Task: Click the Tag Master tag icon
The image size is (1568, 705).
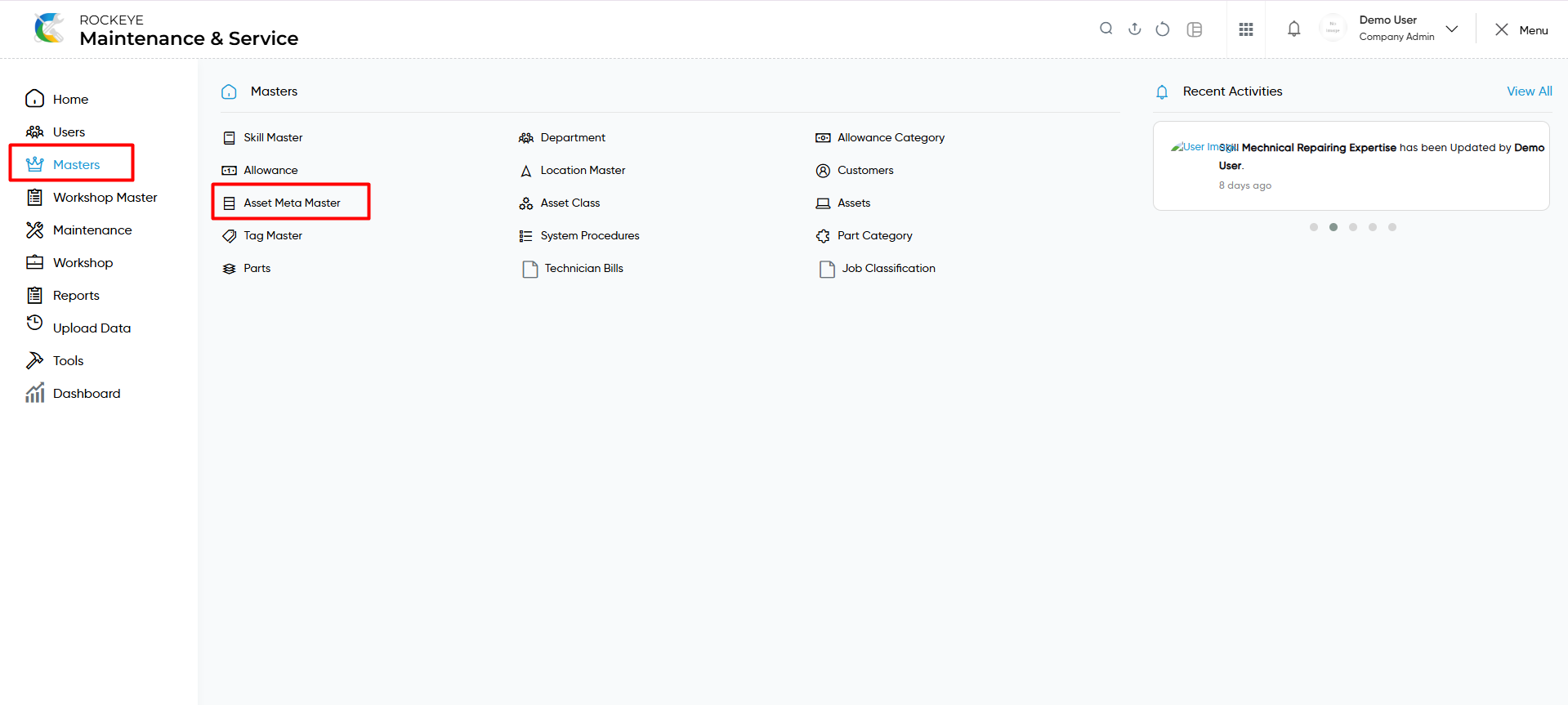Action: pos(230,235)
